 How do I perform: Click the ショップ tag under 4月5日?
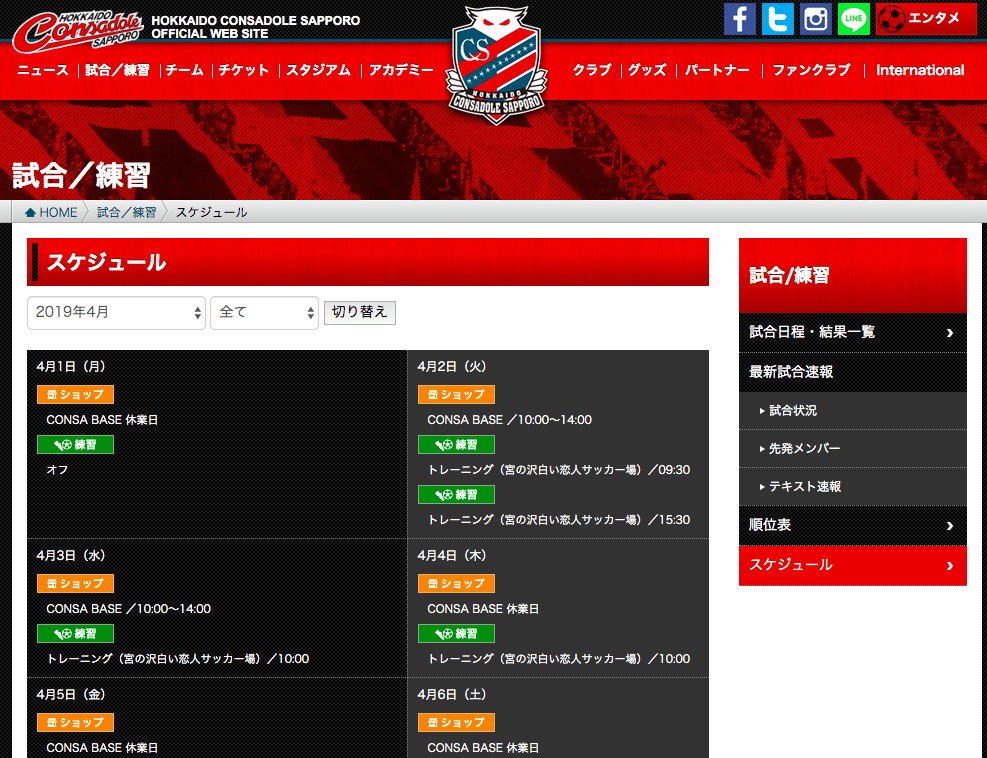click(x=76, y=722)
